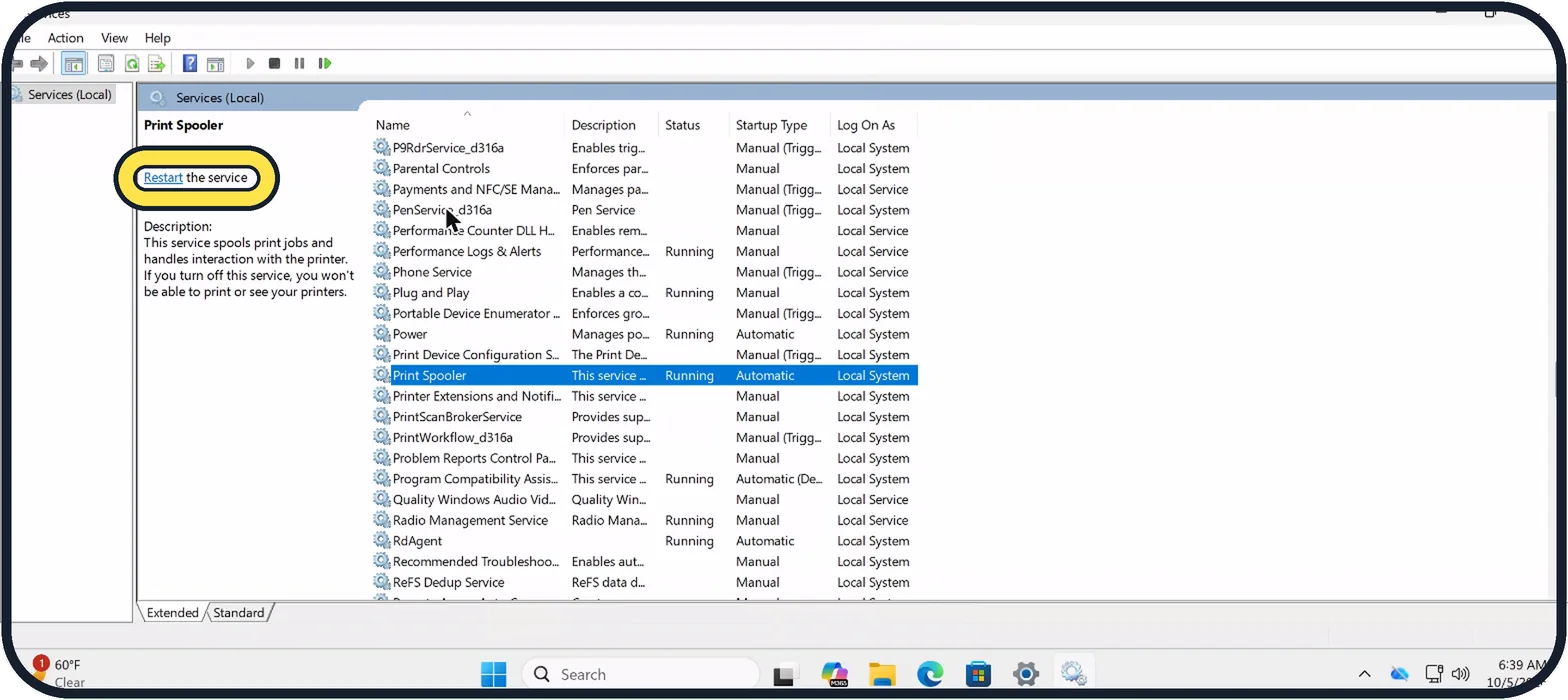The width and height of the screenshot is (1568, 700).
Task: Click the Windows Start button in taskbar
Action: [494, 674]
